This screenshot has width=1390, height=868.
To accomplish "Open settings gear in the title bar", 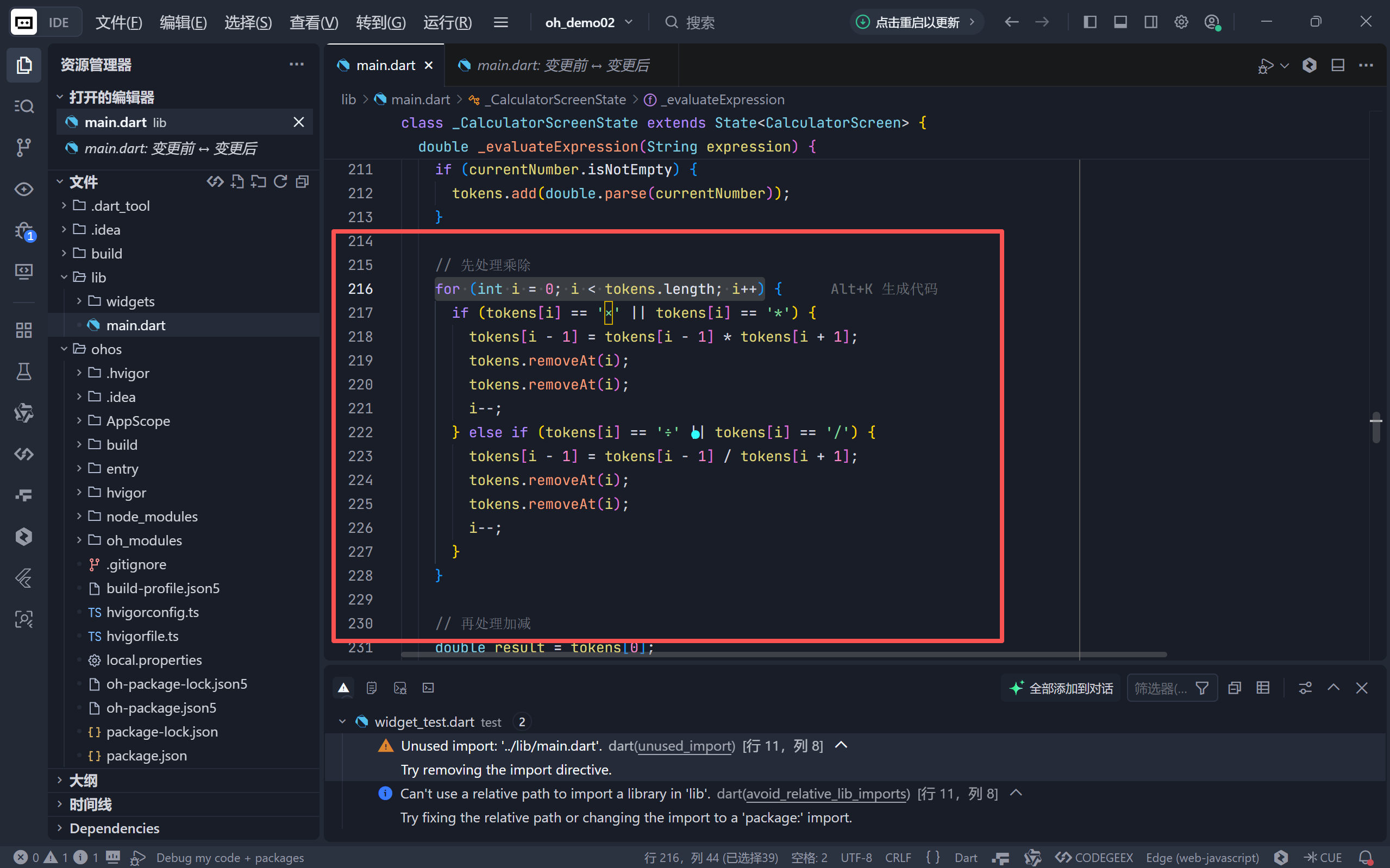I will [x=1181, y=22].
